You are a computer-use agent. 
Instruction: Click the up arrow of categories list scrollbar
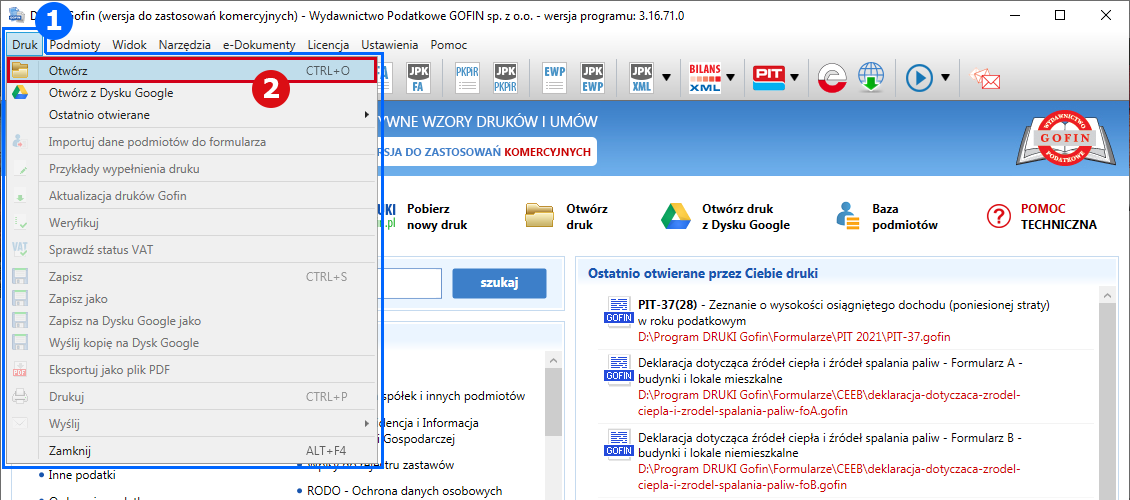pyautogui.click(x=553, y=360)
